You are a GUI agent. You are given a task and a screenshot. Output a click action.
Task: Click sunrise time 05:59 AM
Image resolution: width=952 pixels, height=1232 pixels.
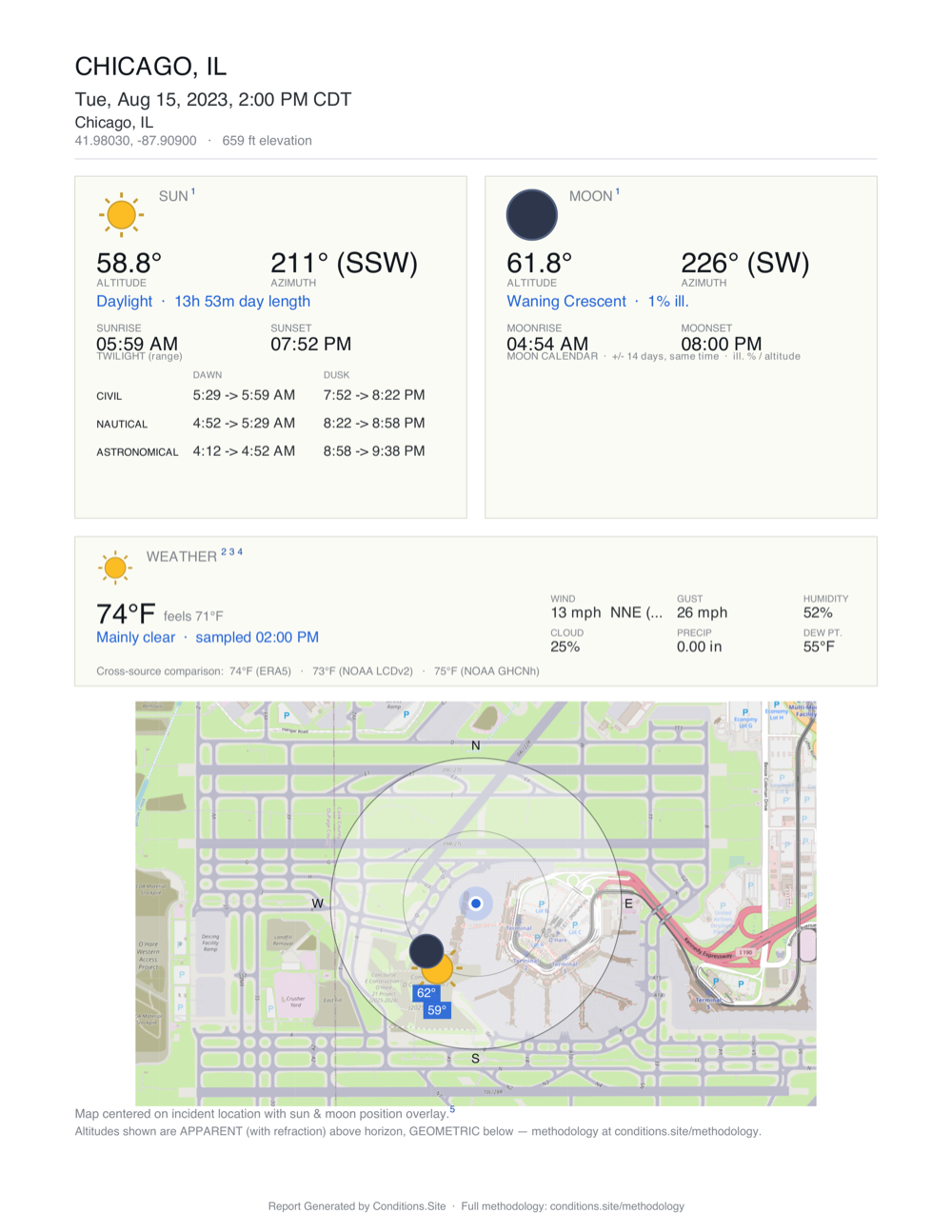(x=137, y=344)
